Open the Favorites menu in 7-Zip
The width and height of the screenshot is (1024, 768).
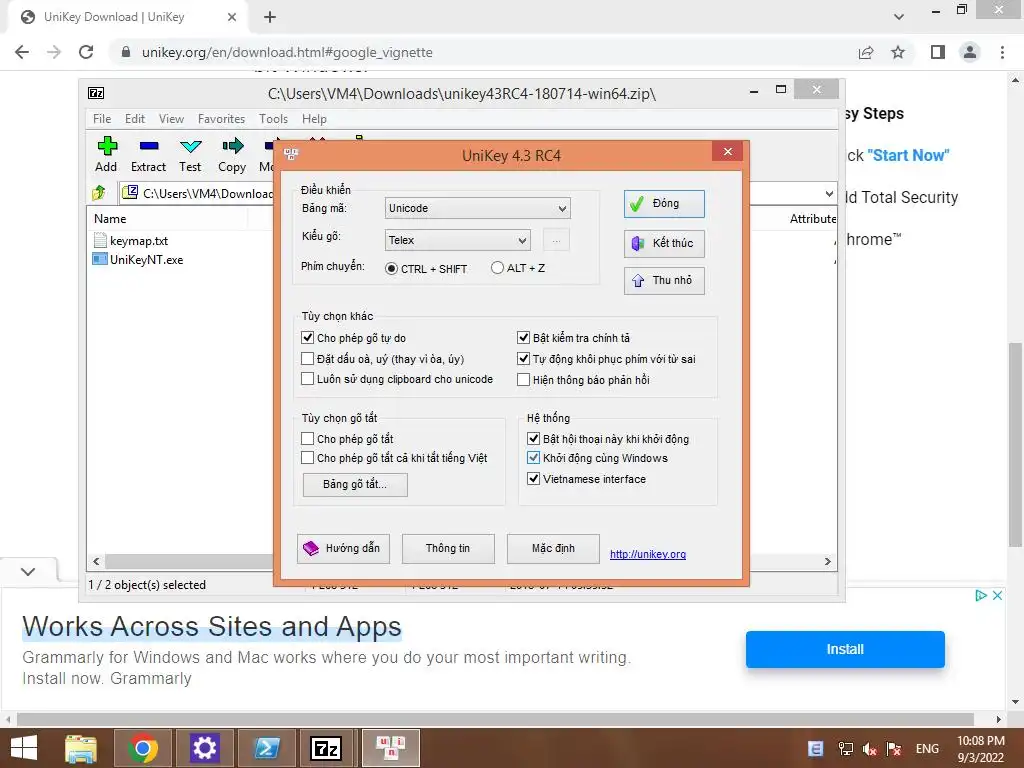click(221, 119)
